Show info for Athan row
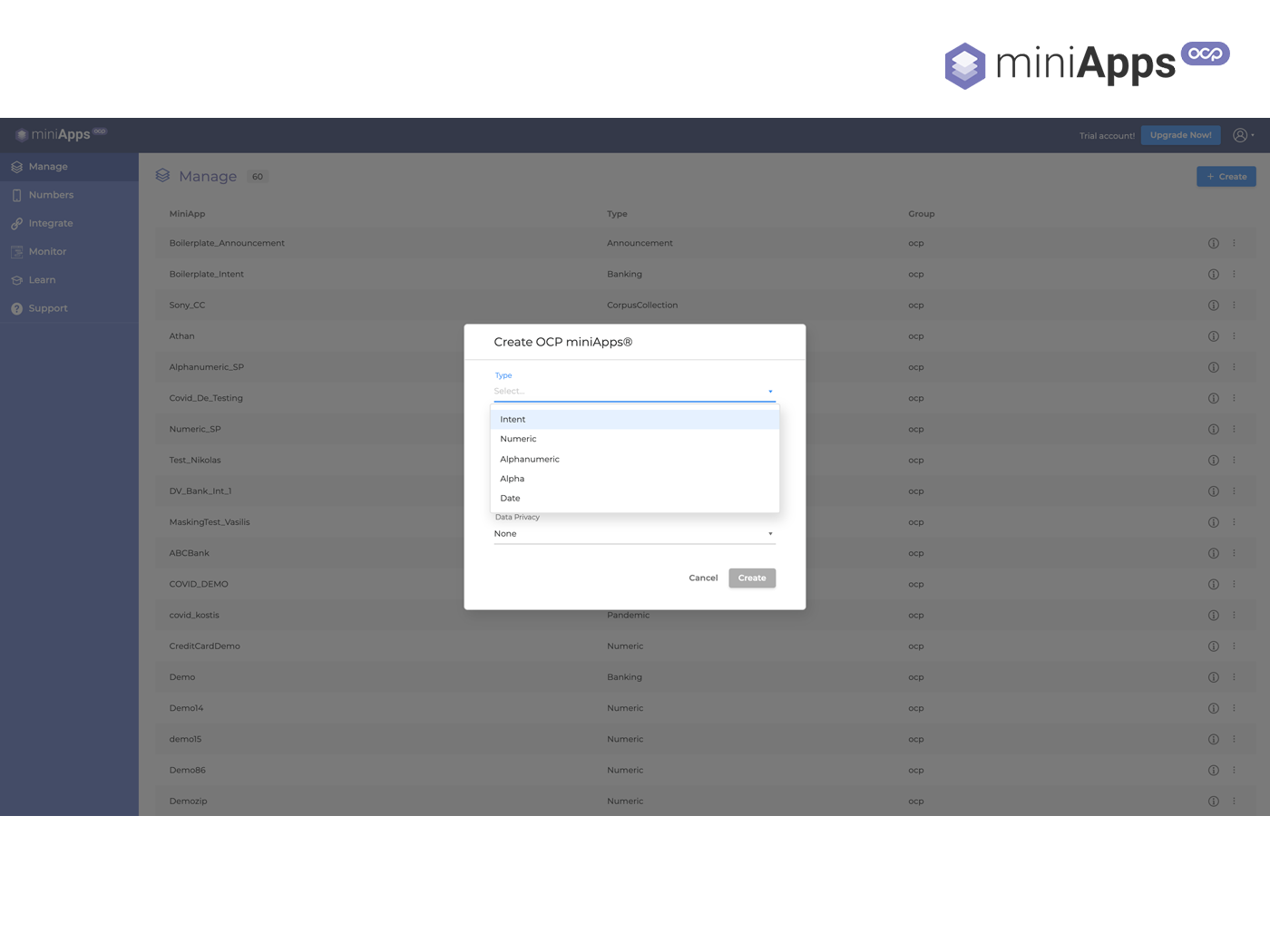 coord(1213,336)
